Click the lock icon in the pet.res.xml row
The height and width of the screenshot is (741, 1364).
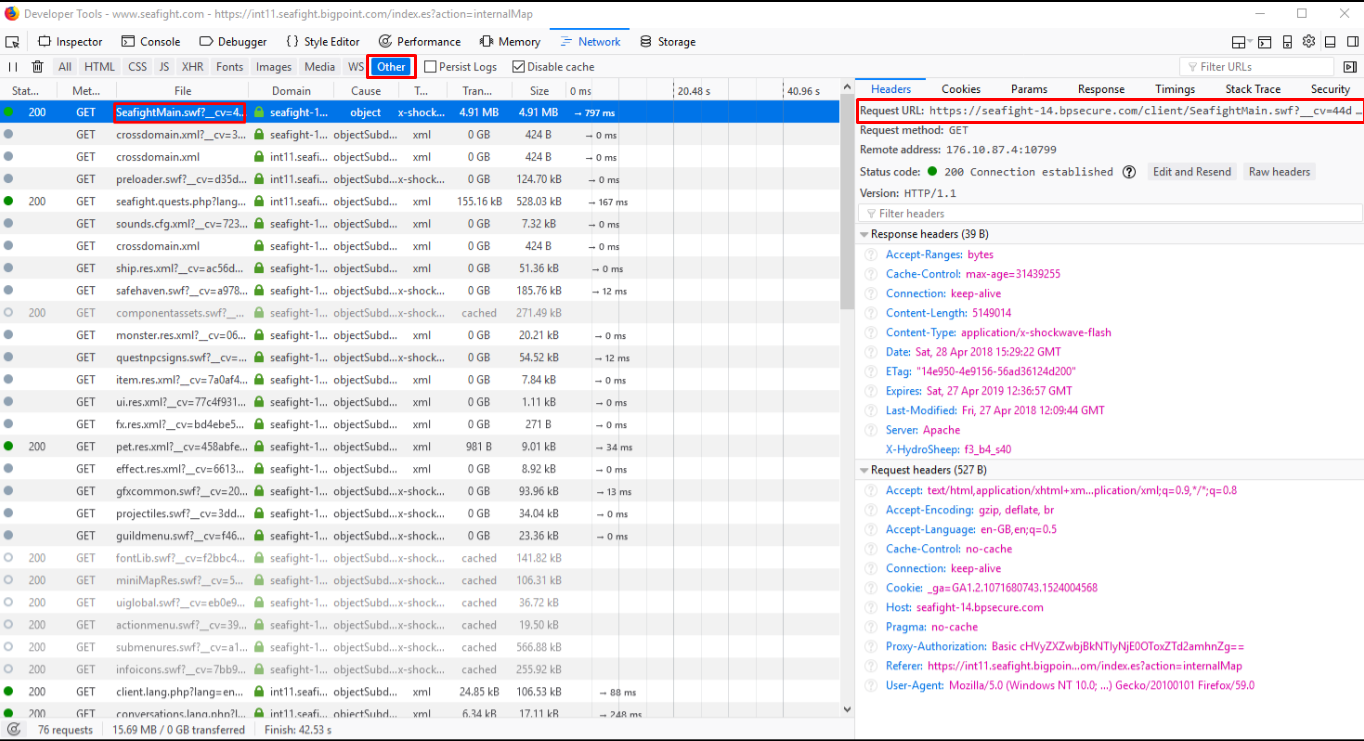(259, 447)
